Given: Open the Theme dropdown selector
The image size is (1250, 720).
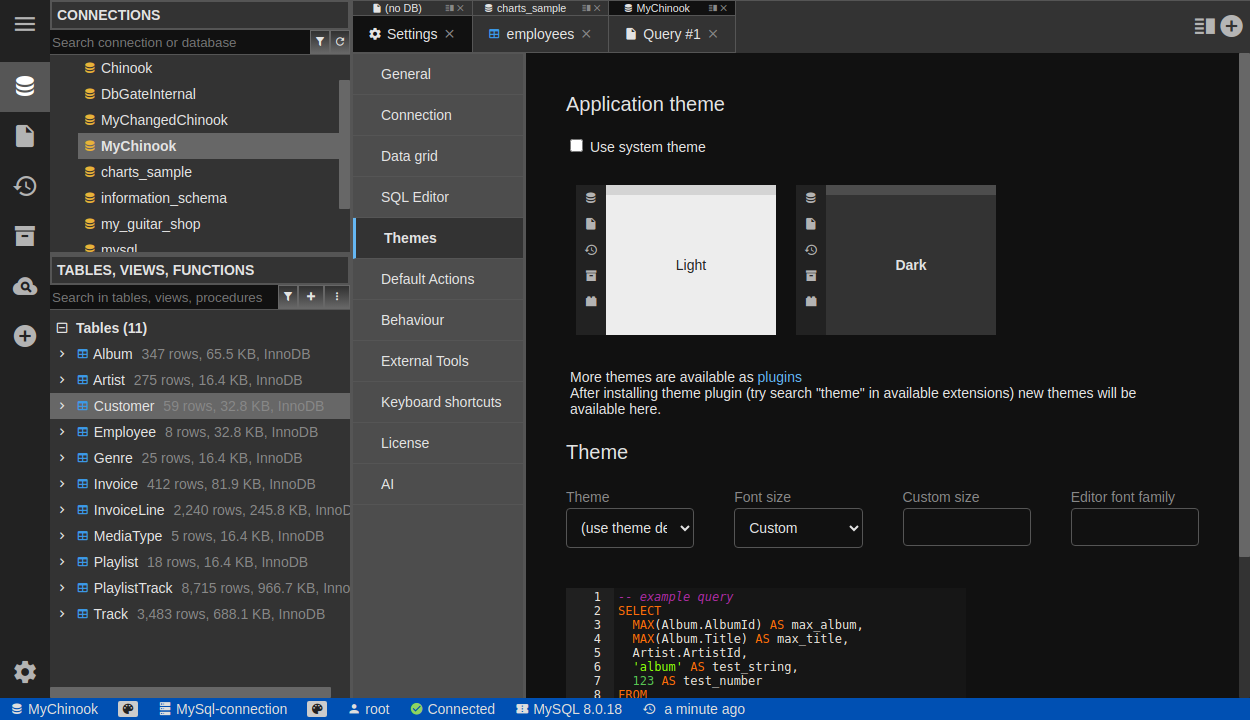Looking at the screenshot, I should (x=630, y=528).
